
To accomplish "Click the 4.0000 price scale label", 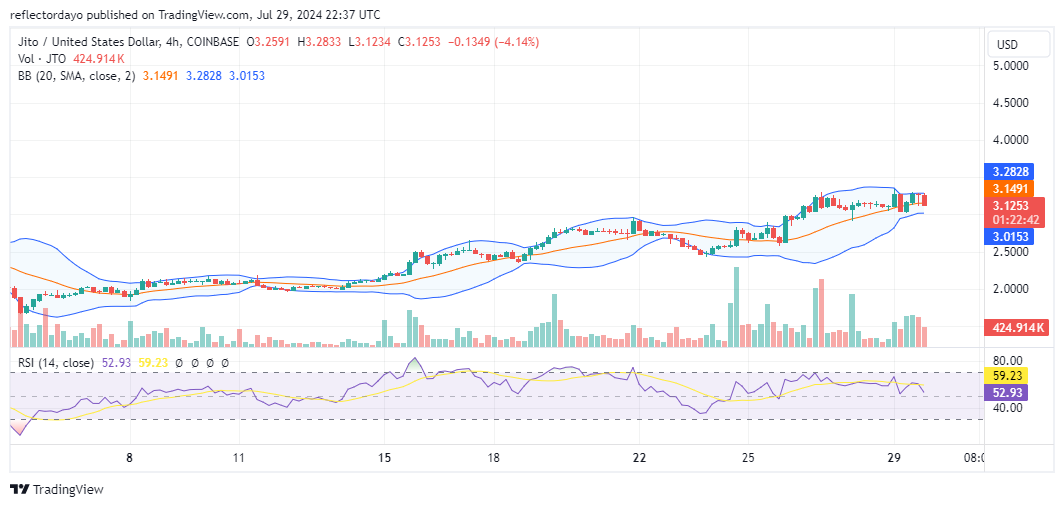I will pyautogui.click(x=1012, y=140).
